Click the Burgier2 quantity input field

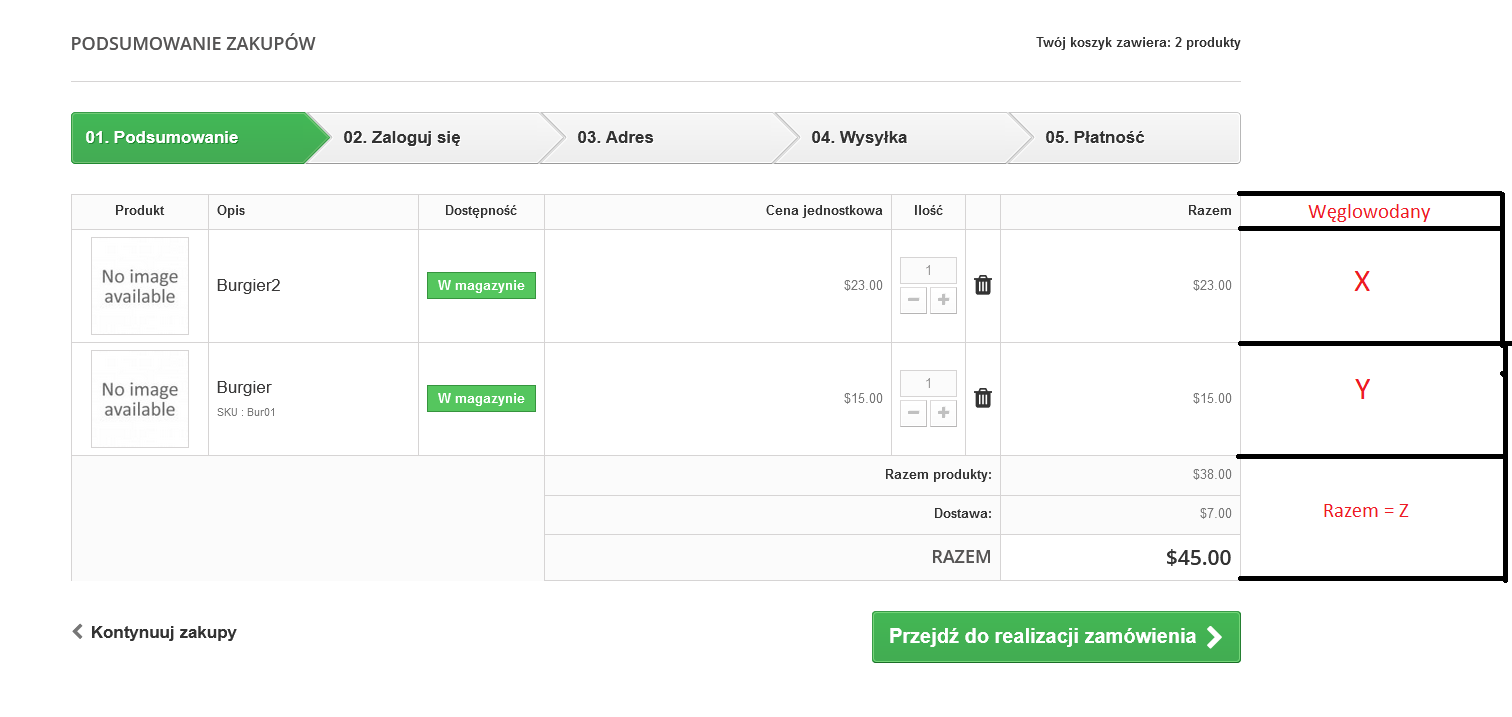click(928, 270)
